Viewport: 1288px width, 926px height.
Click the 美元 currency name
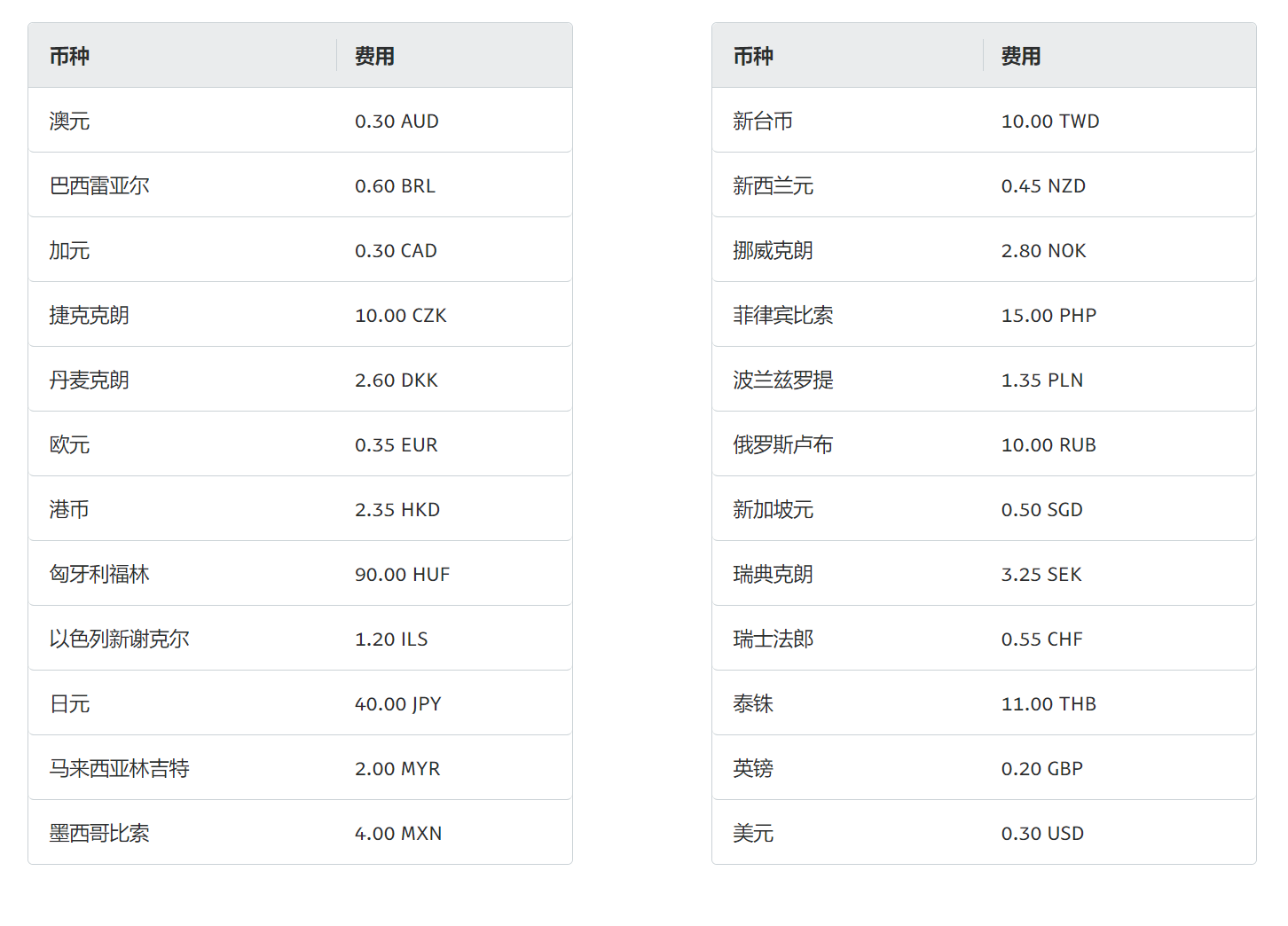click(x=753, y=833)
